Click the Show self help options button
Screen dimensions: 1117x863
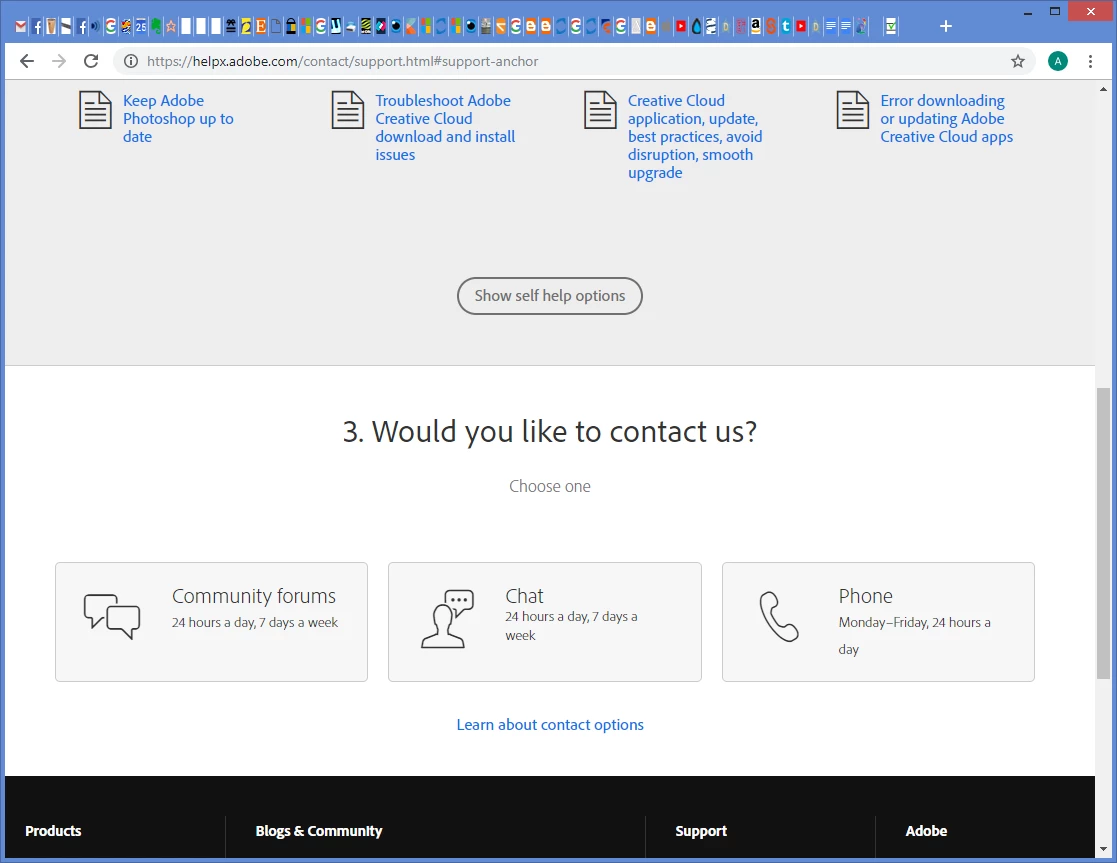tap(549, 296)
